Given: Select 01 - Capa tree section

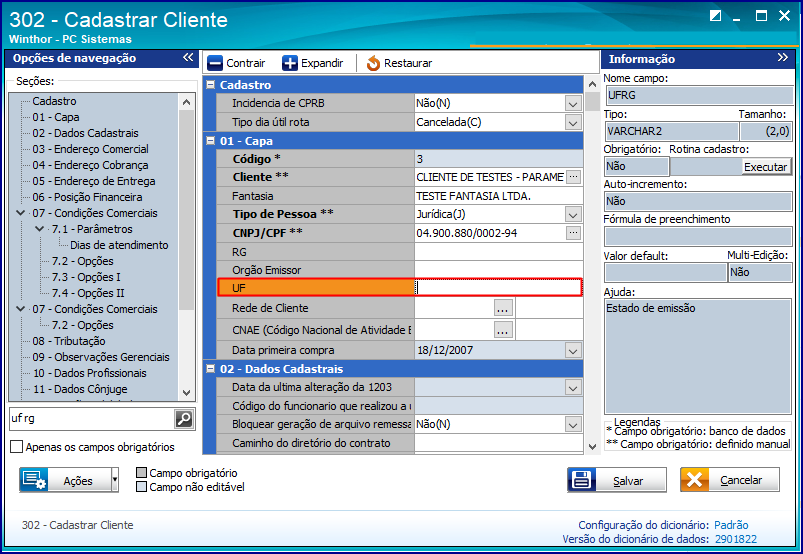Looking at the screenshot, I should [x=56, y=117].
